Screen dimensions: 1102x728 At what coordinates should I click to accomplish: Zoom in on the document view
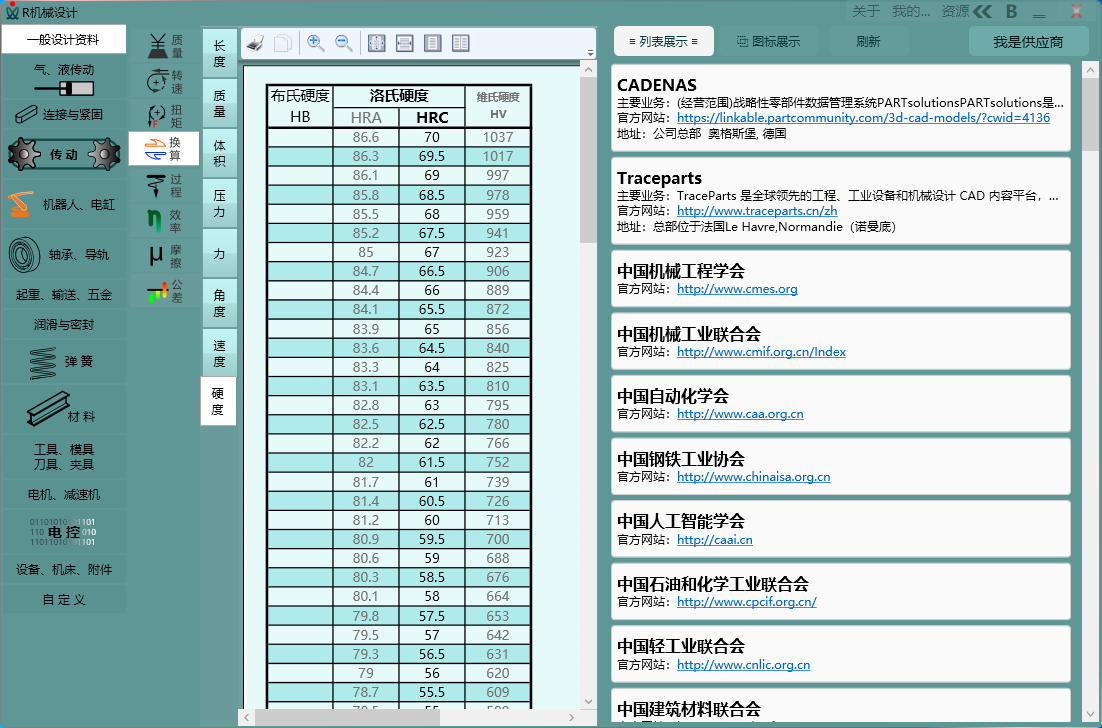[x=316, y=43]
